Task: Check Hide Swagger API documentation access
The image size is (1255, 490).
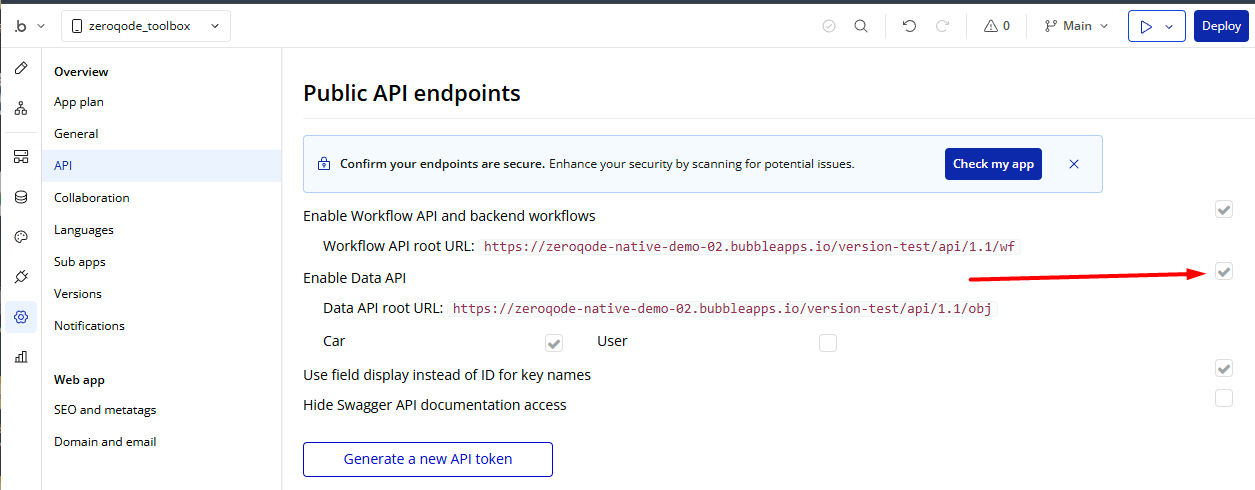Action: (1224, 398)
